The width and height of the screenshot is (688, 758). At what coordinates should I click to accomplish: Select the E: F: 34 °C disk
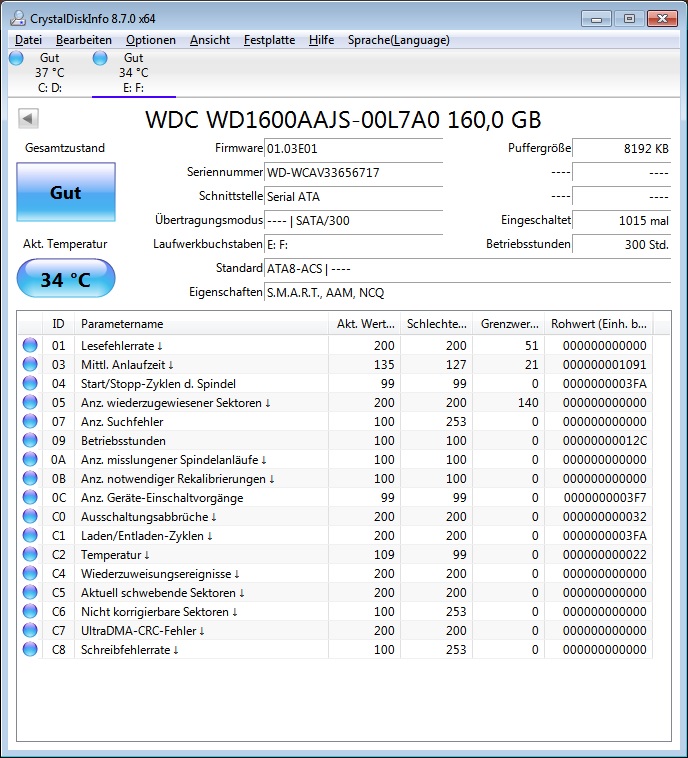(x=134, y=73)
